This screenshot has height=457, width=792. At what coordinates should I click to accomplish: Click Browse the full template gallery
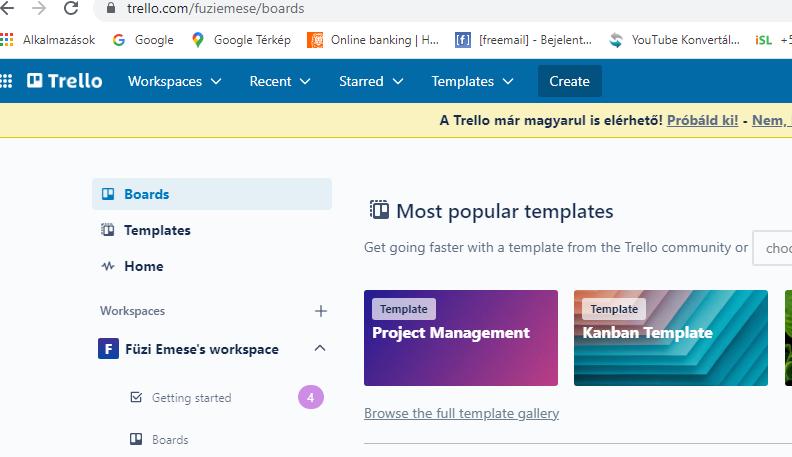pos(461,413)
